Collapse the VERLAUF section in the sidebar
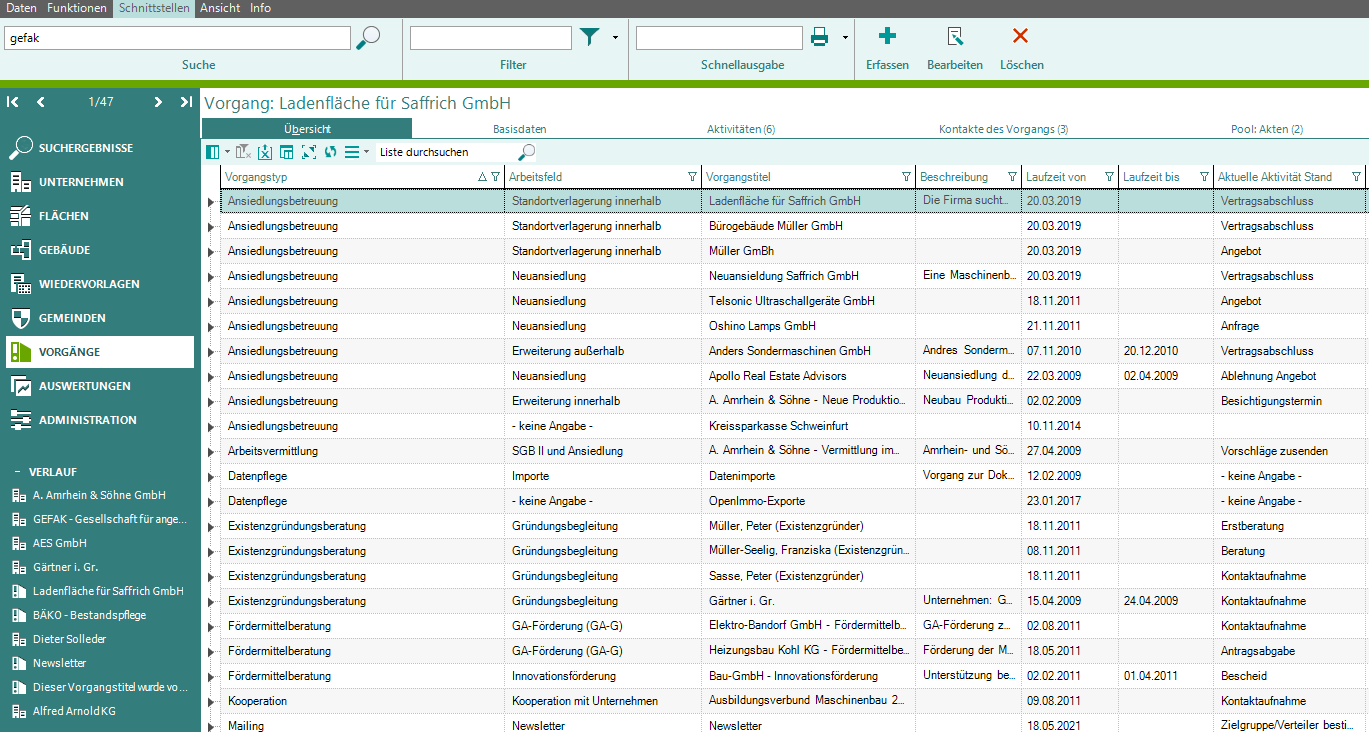The width and height of the screenshot is (1369, 732). point(17,472)
